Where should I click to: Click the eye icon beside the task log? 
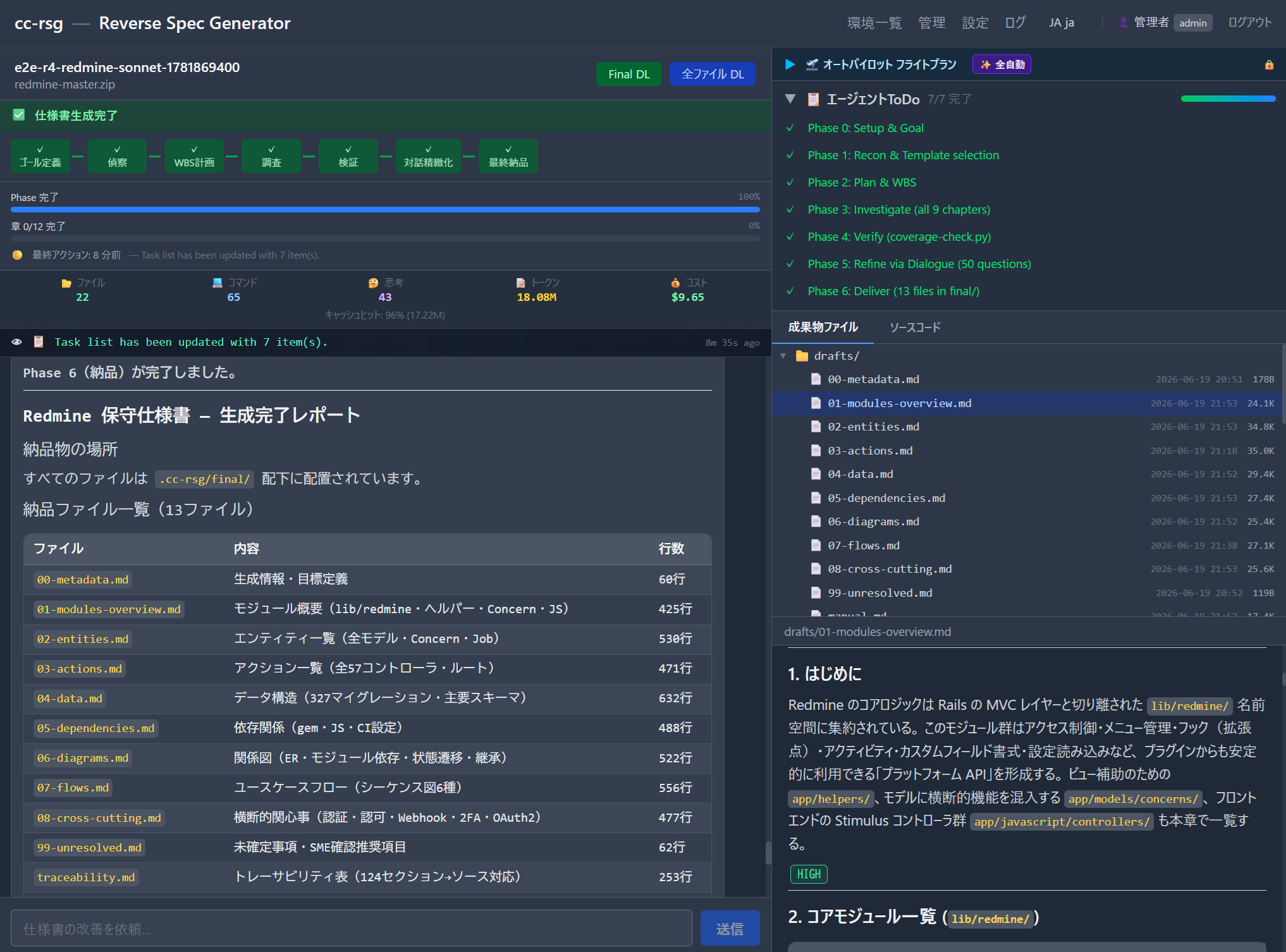click(x=17, y=342)
